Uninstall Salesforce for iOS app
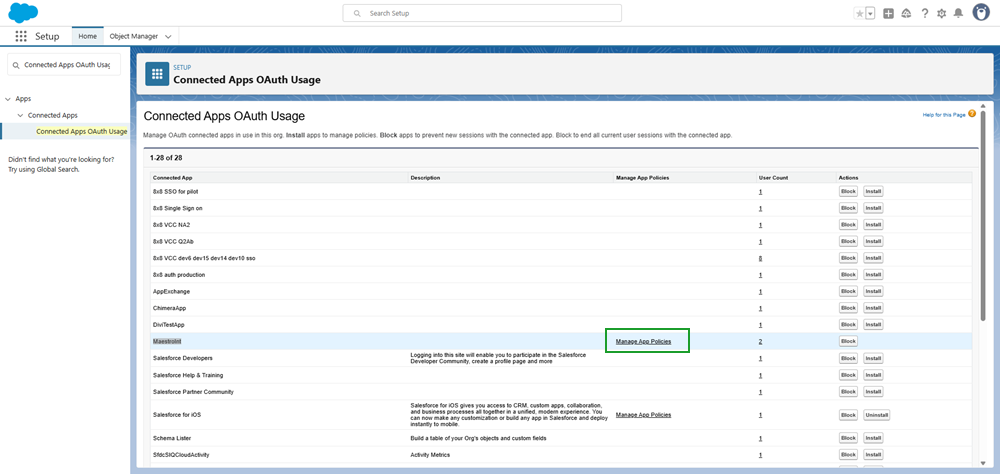The height and width of the screenshot is (474, 1000). click(x=876, y=414)
